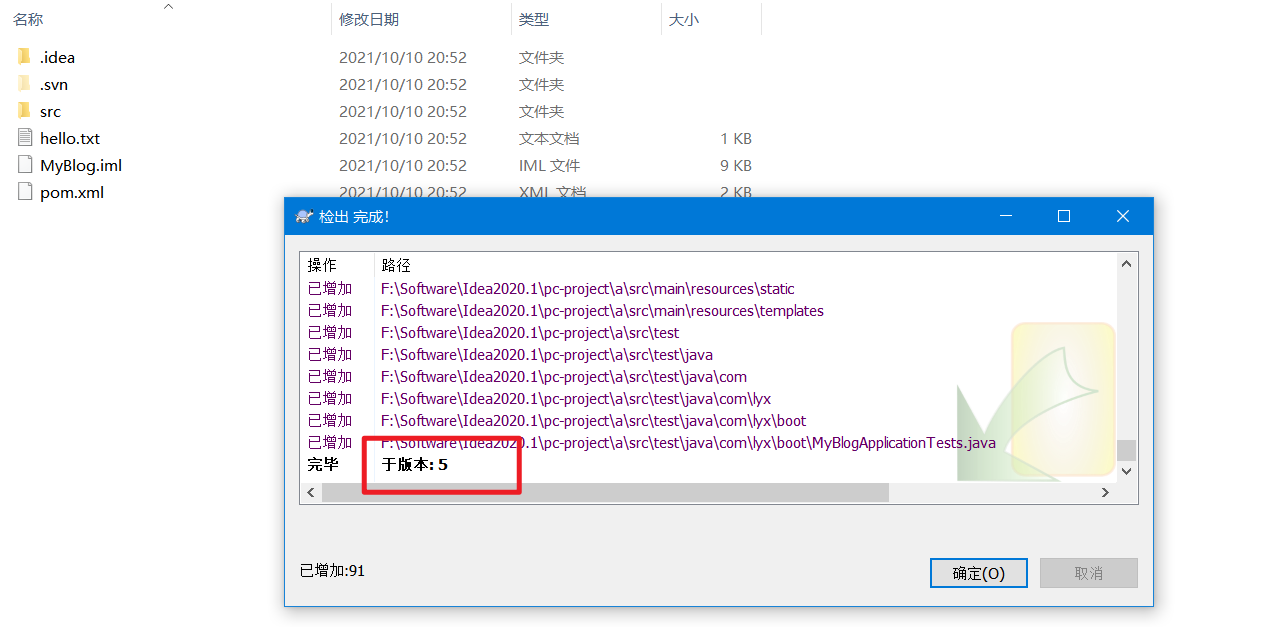
Task: Click the date cell of .idea folder
Action: (x=403, y=57)
